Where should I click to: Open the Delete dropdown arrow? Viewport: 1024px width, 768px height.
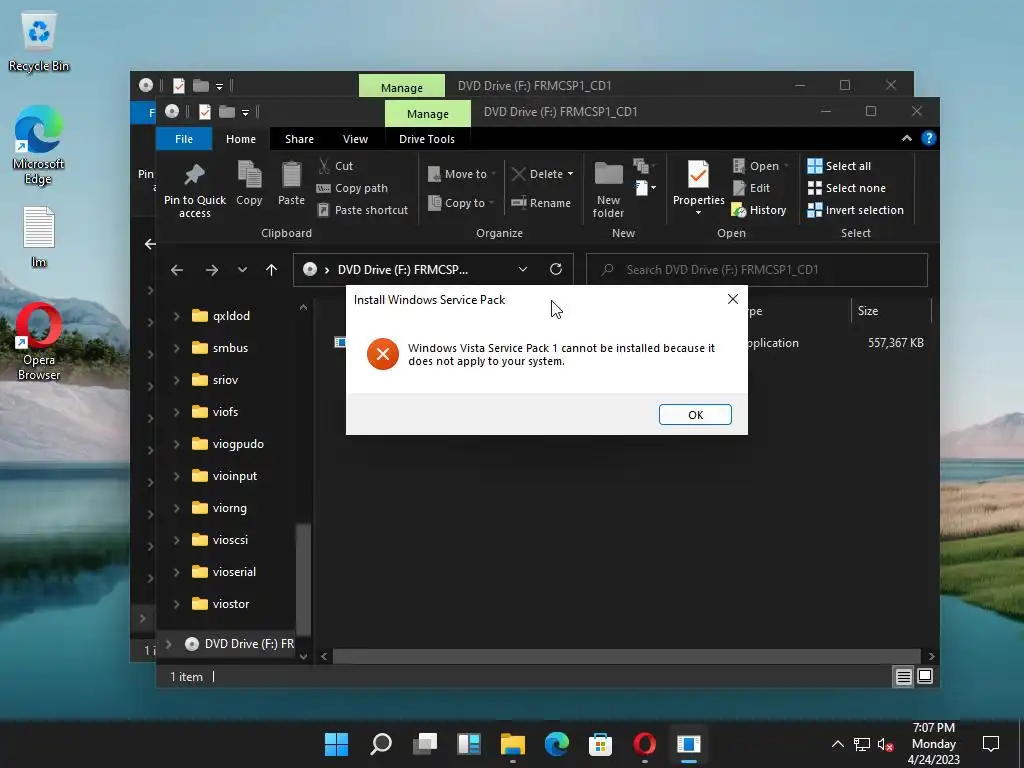tap(570, 174)
